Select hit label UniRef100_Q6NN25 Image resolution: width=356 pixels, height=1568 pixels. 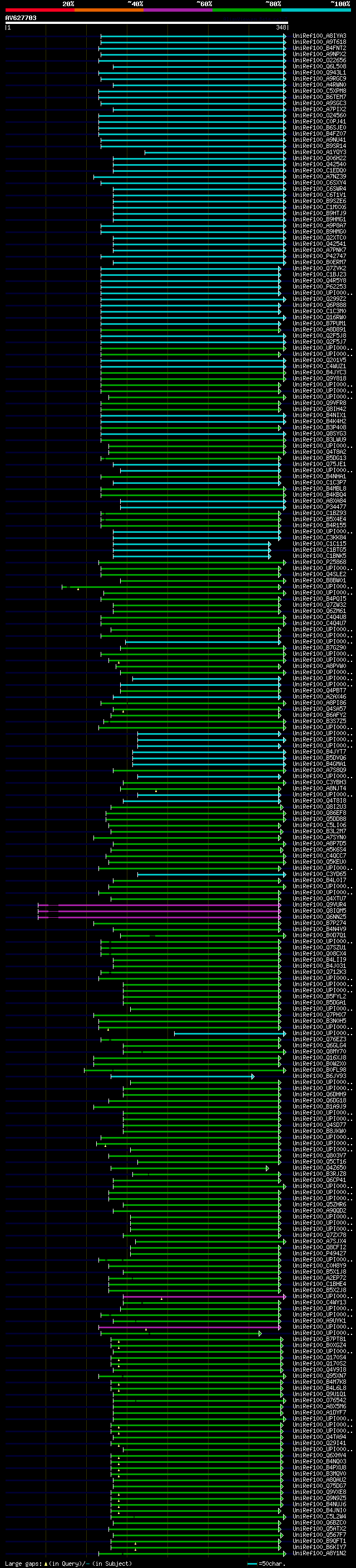coord(319,917)
